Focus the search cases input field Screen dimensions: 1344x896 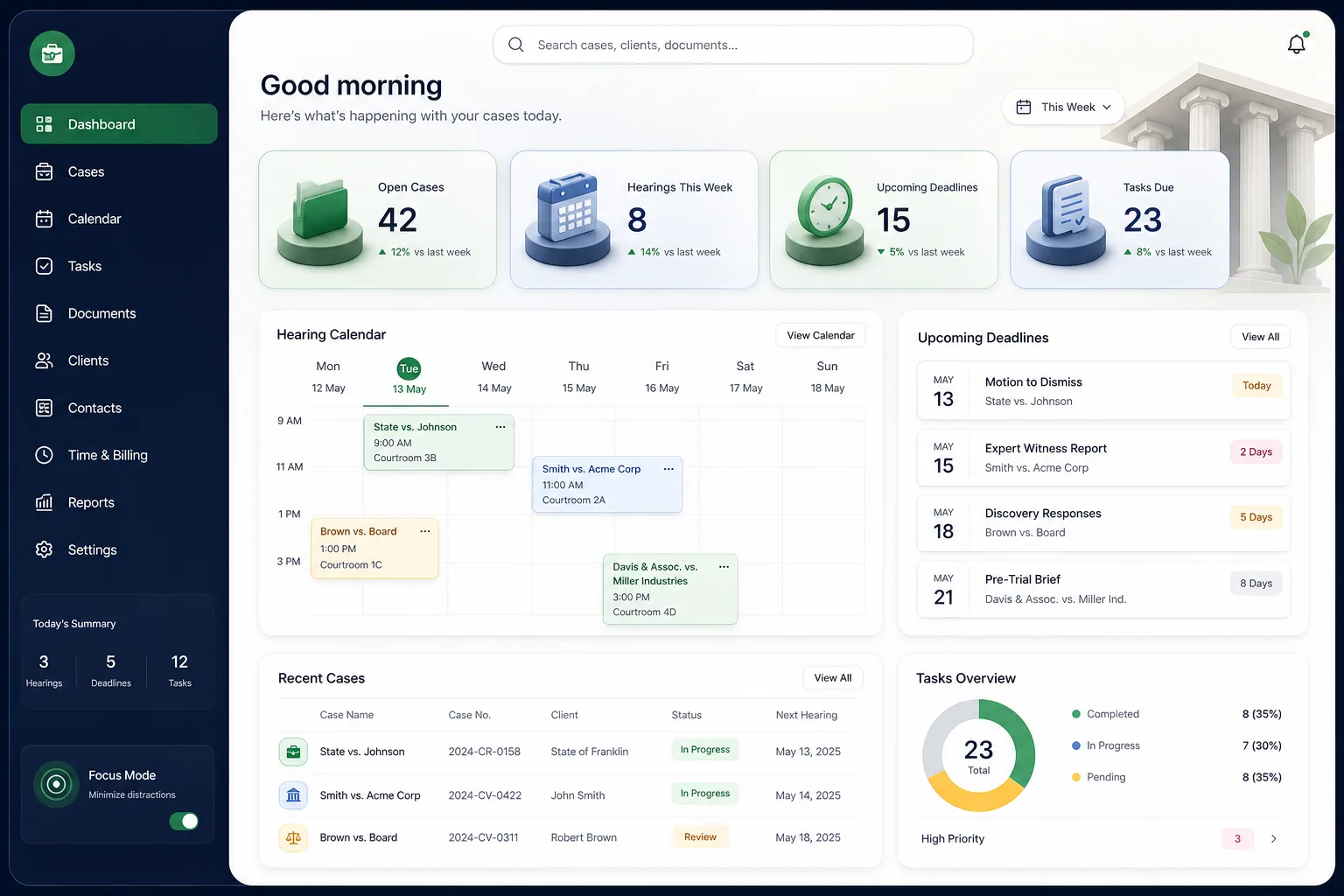(x=733, y=45)
